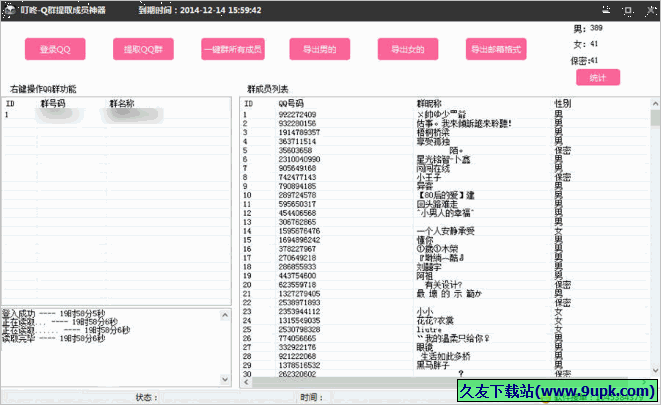Select group row with ID 1
The image size is (661, 405).
[x=117, y=115]
